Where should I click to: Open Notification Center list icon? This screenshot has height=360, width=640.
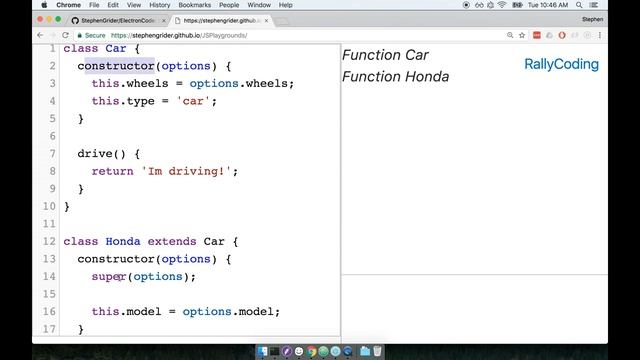click(593, 5)
